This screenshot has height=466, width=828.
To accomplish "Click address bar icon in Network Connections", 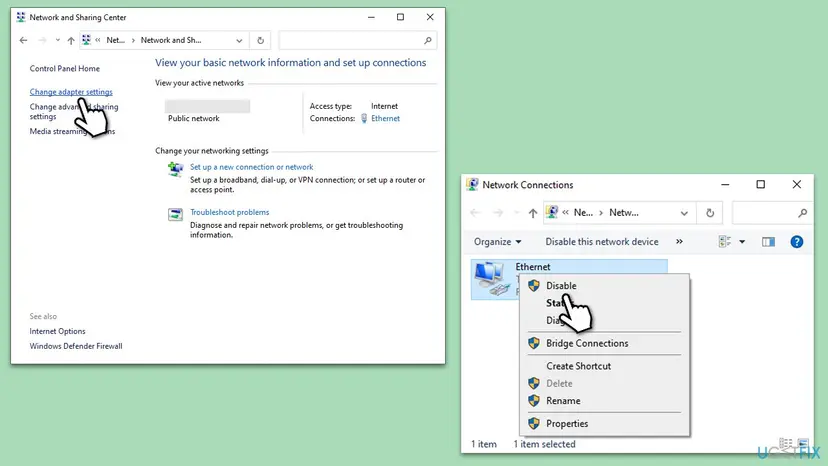I will [x=552, y=212].
